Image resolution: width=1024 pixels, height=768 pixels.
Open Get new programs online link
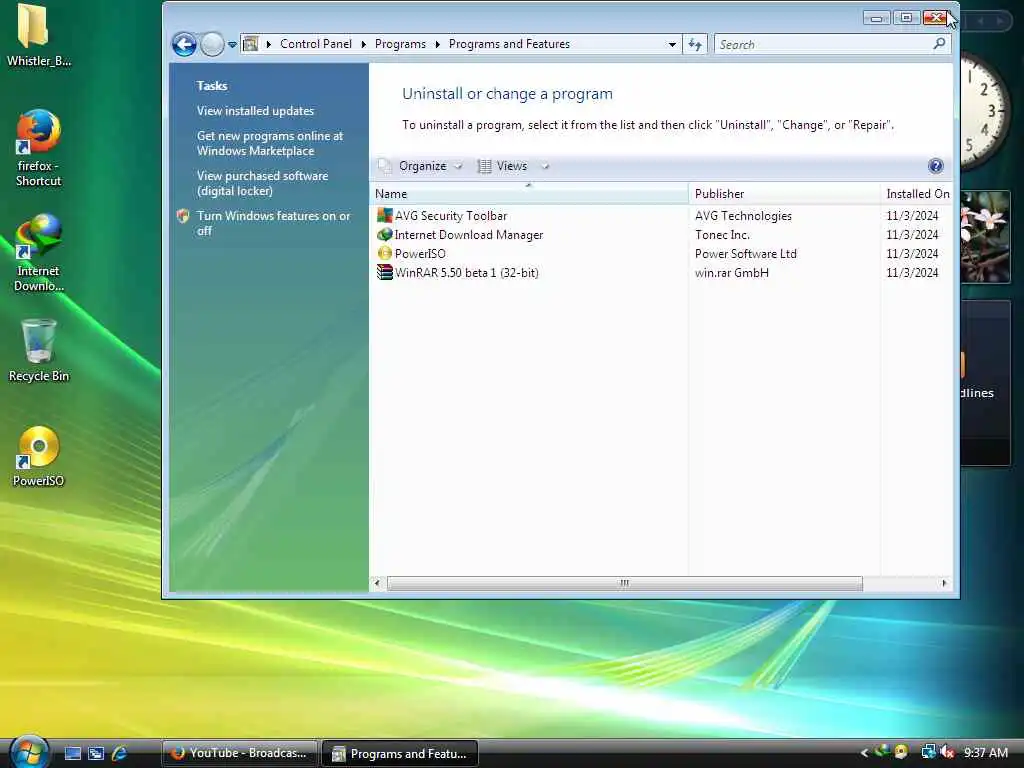click(270, 143)
